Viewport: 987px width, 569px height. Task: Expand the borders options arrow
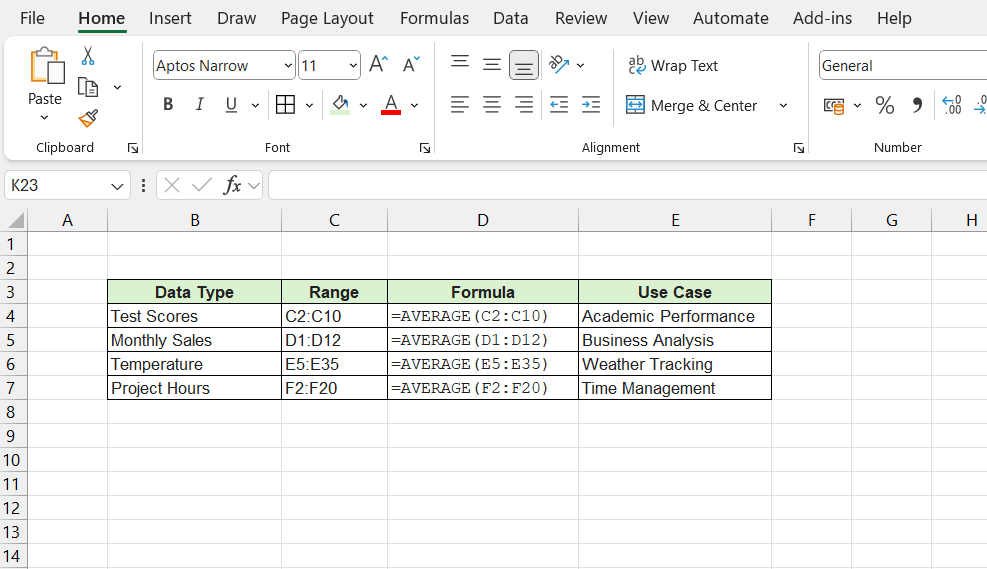click(x=309, y=105)
